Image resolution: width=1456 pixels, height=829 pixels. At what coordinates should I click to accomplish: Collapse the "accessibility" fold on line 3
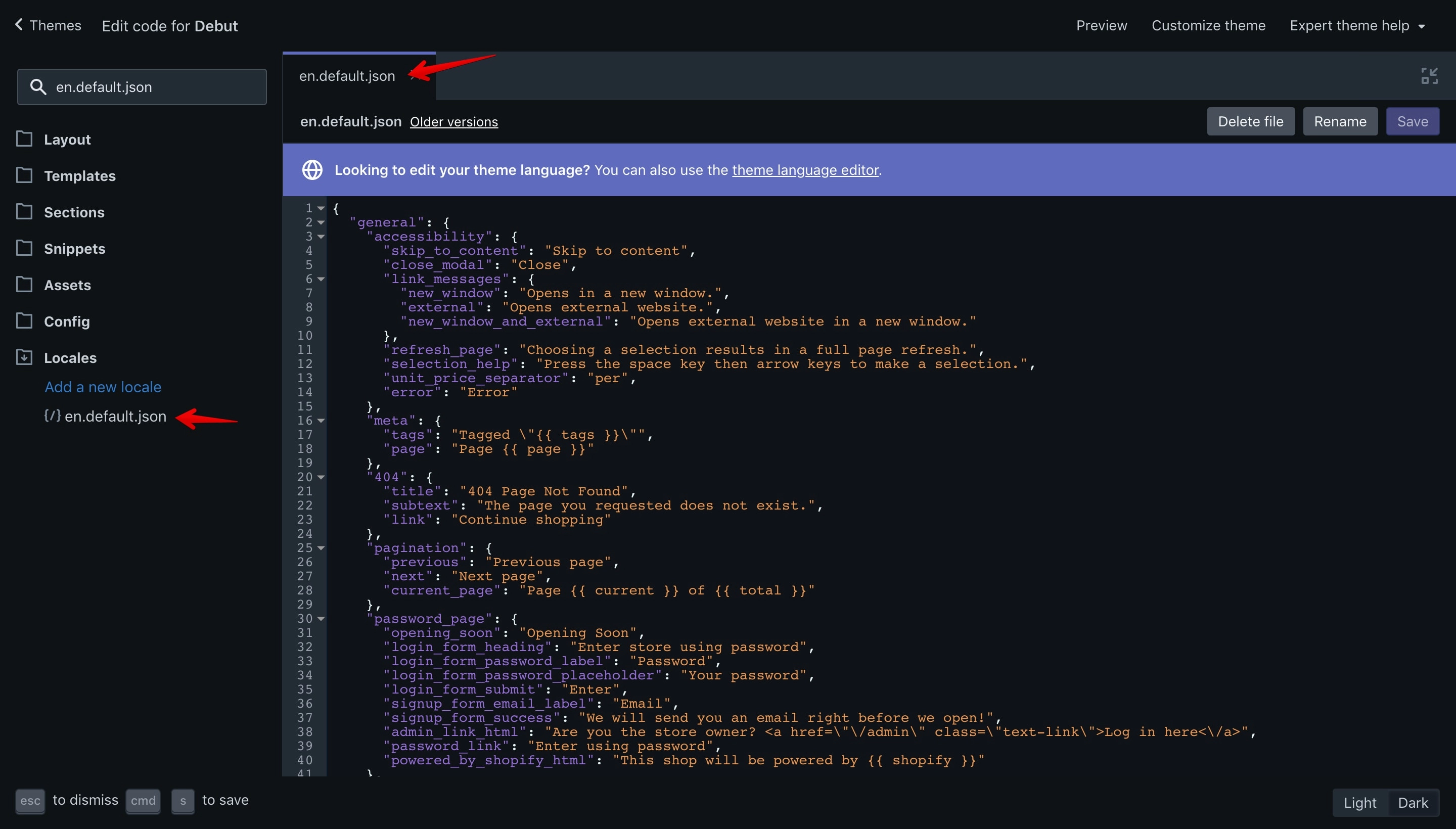click(x=321, y=237)
